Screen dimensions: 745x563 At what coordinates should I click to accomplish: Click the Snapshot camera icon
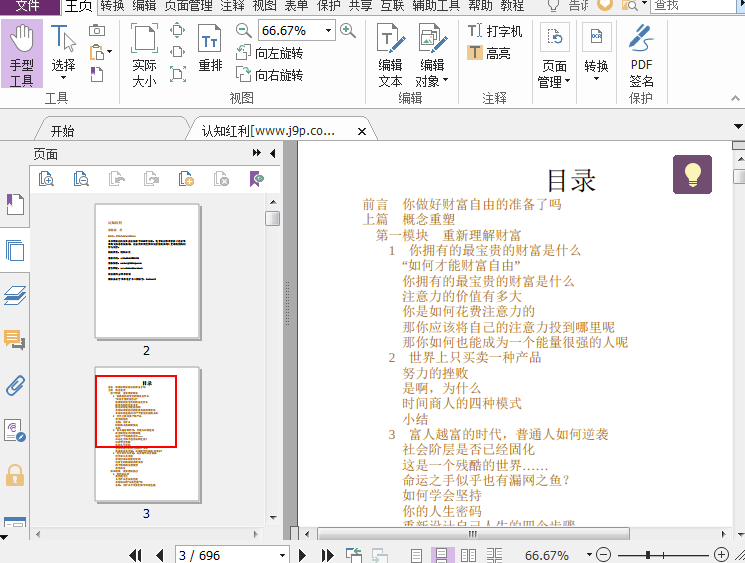pyautogui.click(x=97, y=30)
